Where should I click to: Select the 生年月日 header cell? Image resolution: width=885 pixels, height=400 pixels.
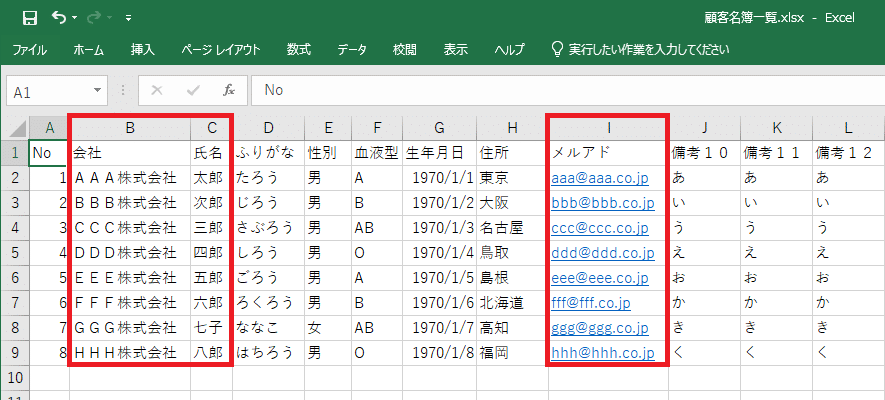tap(440, 152)
